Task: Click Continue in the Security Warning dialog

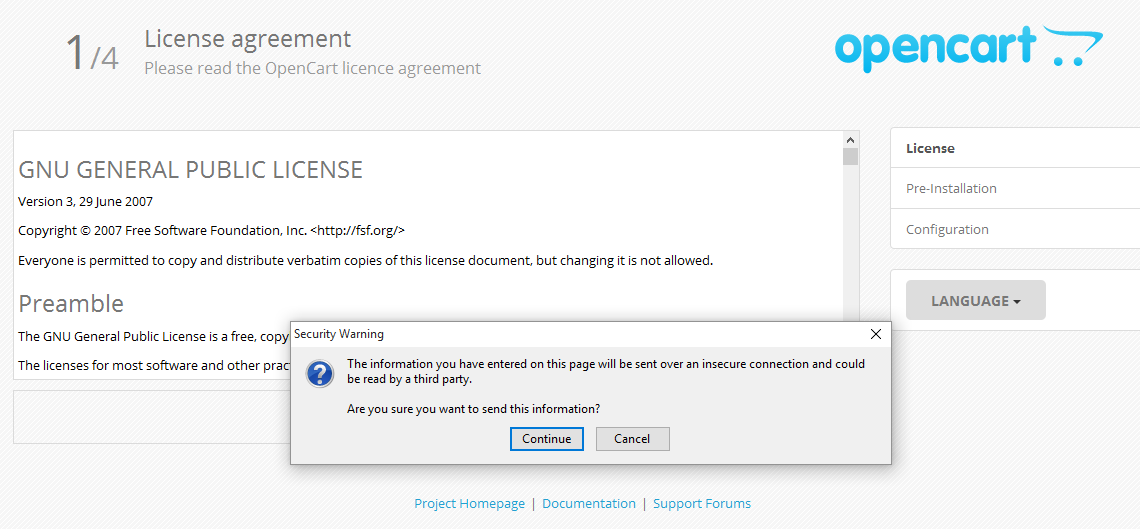Action: (547, 439)
